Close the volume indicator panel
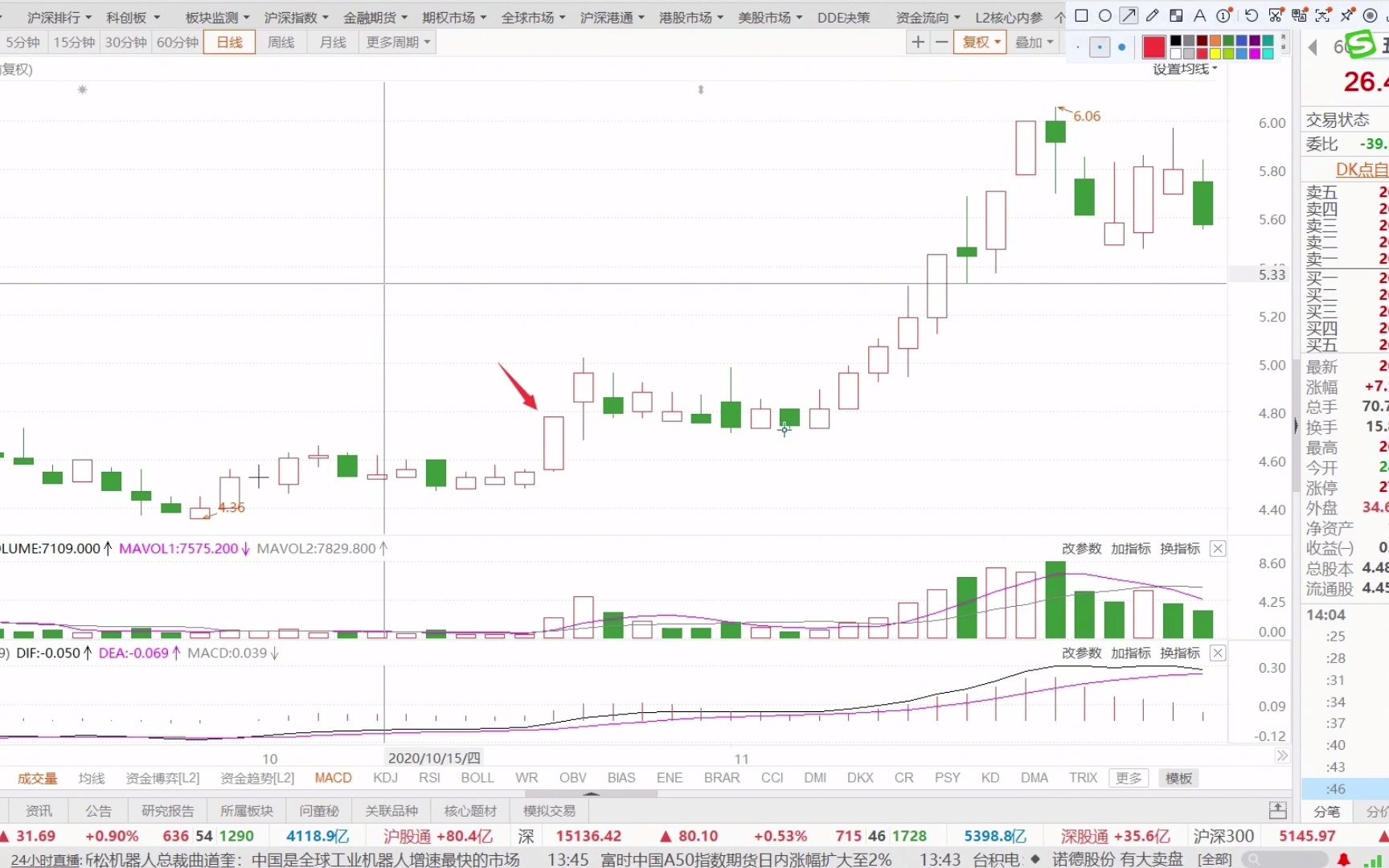Screen dimensions: 1389x868 pos(1218,549)
